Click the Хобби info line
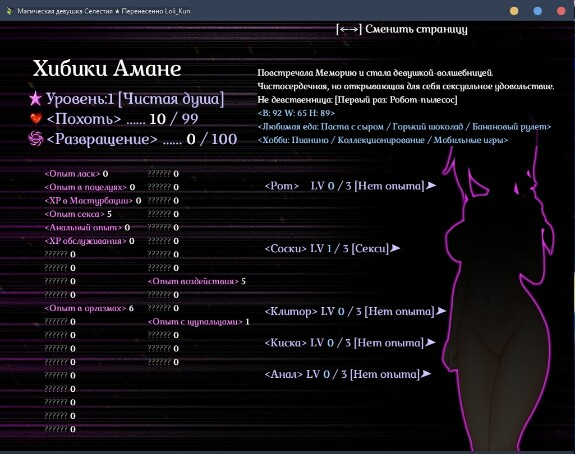Image resolution: width=575 pixels, height=454 pixels. (x=383, y=140)
